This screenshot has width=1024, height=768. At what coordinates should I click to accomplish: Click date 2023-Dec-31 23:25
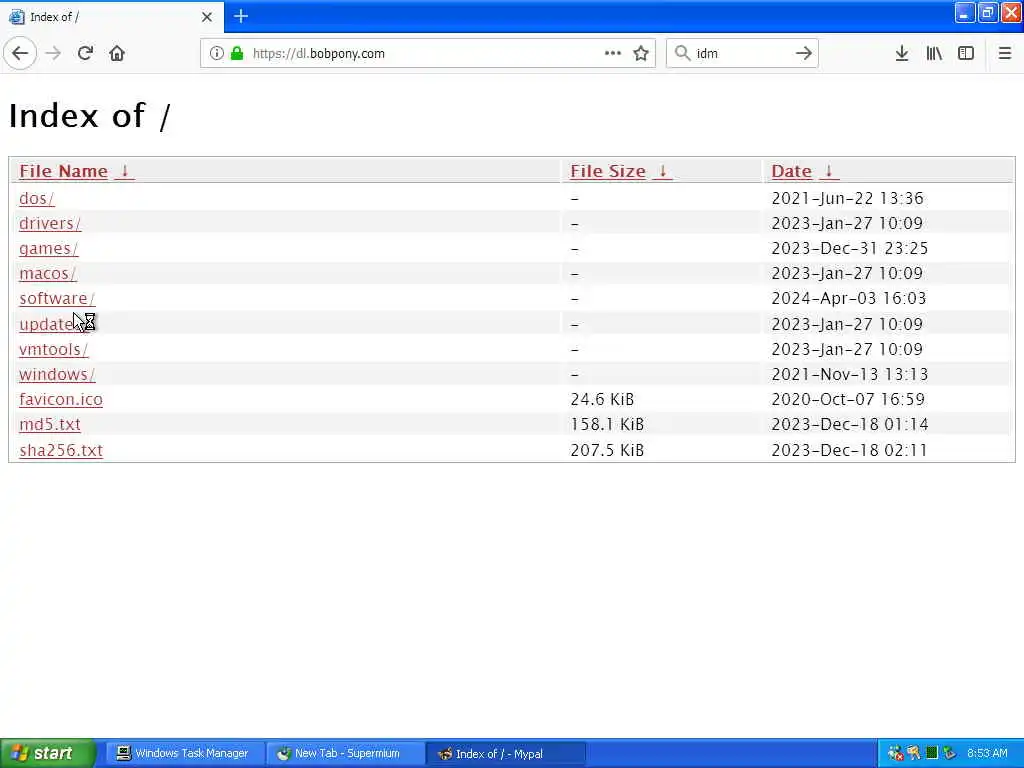pos(850,249)
